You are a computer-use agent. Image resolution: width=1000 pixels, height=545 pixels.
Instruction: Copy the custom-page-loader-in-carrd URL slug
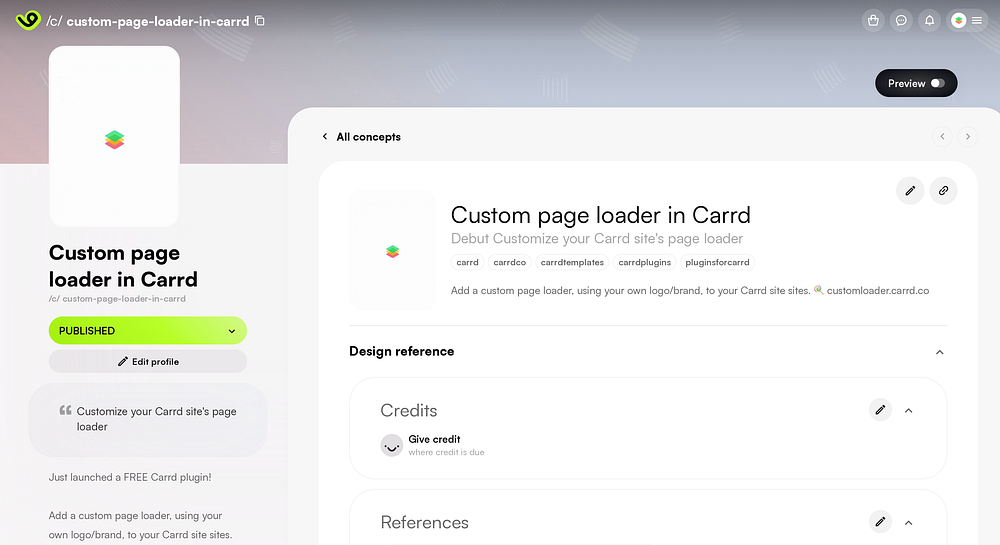[x=260, y=20]
